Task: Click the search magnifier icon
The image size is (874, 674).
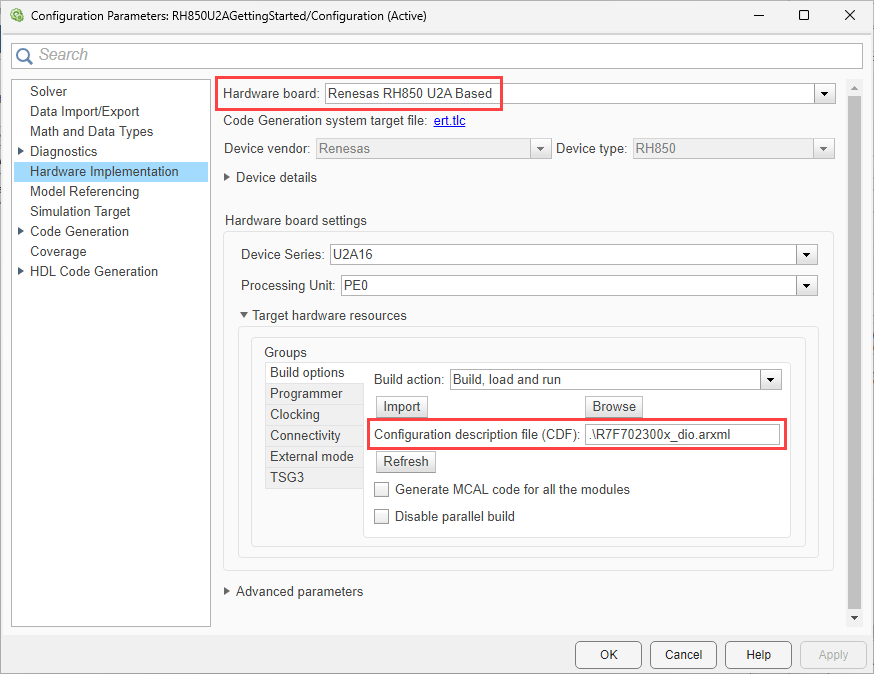Action: pos(25,55)
